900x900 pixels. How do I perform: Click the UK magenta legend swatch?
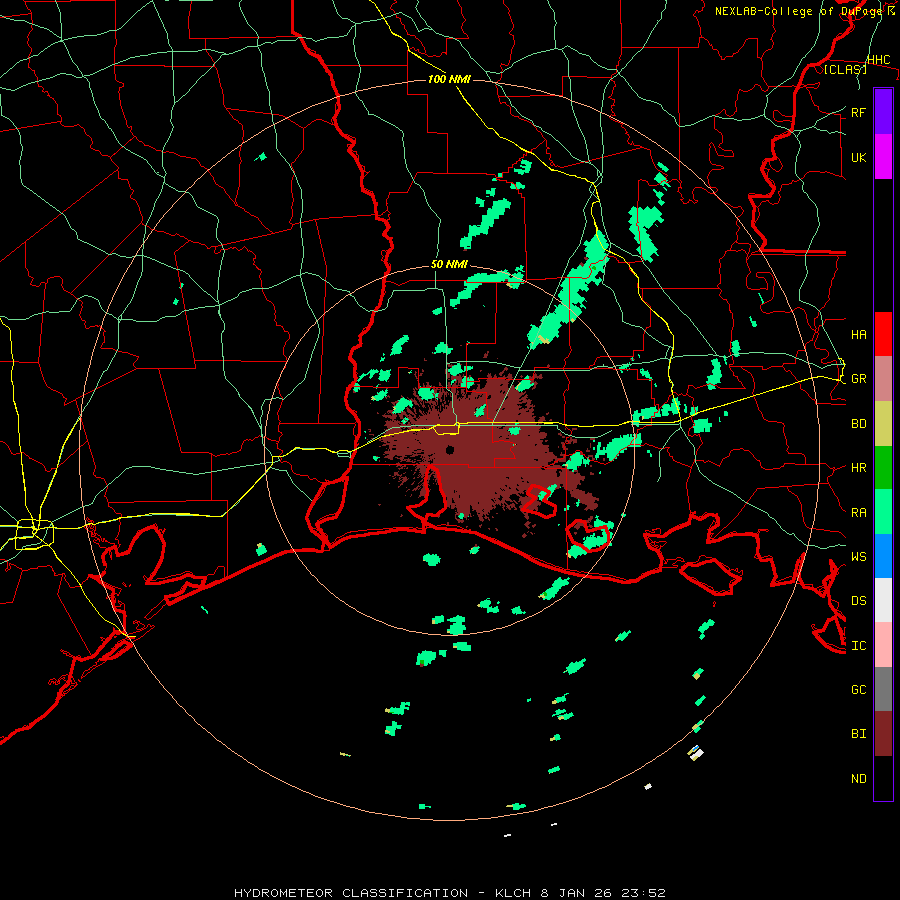pyautogui.click(x=883, y=157)
